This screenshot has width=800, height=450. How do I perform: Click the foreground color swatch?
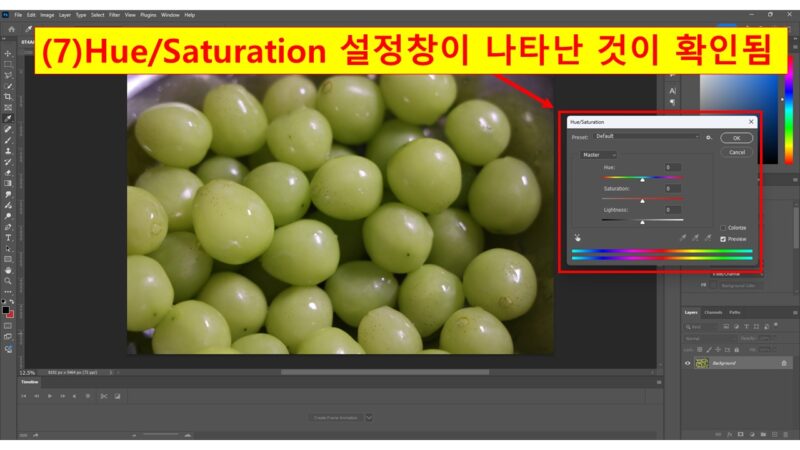6,310
